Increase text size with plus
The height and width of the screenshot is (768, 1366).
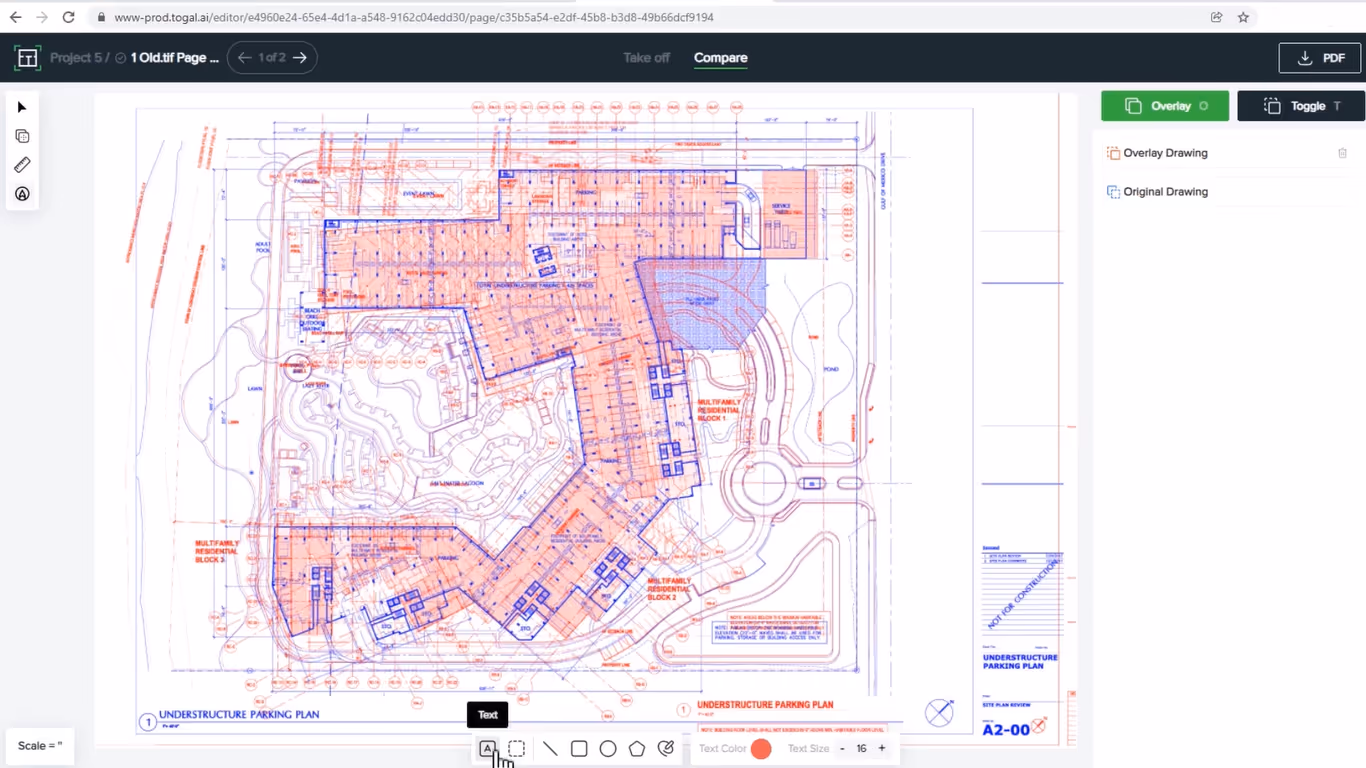881,748
